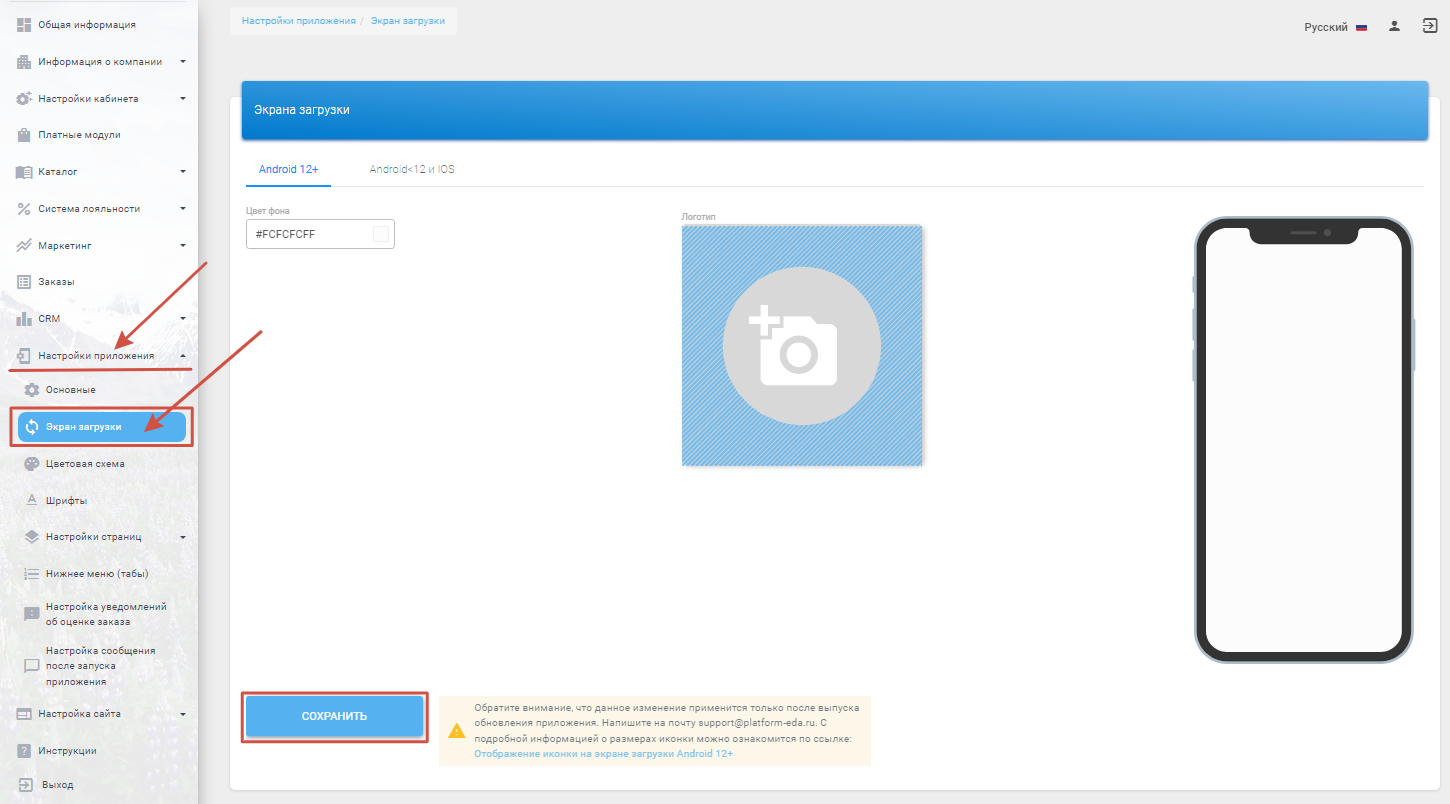Viewport: 1450px width, 804px height.
Task: Click the Настройки страниц layers icon
Action: (32, 537)
